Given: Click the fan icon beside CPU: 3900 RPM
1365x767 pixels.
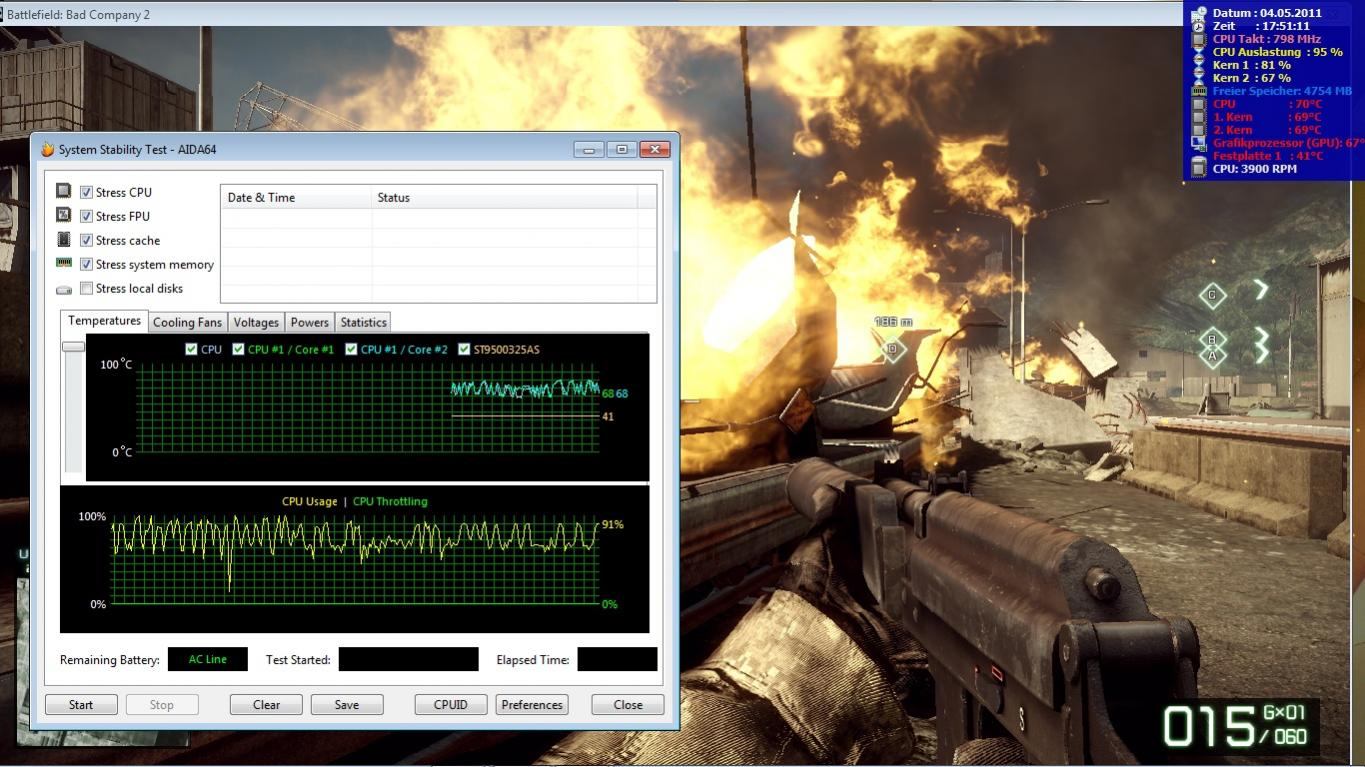Looking at the screenshot, I should pyautogui.click(x=1199, y=169).
